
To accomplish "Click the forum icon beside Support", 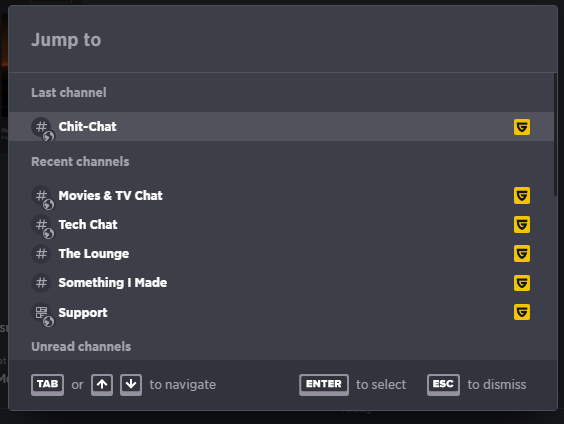I will click(x=42, y=314).
